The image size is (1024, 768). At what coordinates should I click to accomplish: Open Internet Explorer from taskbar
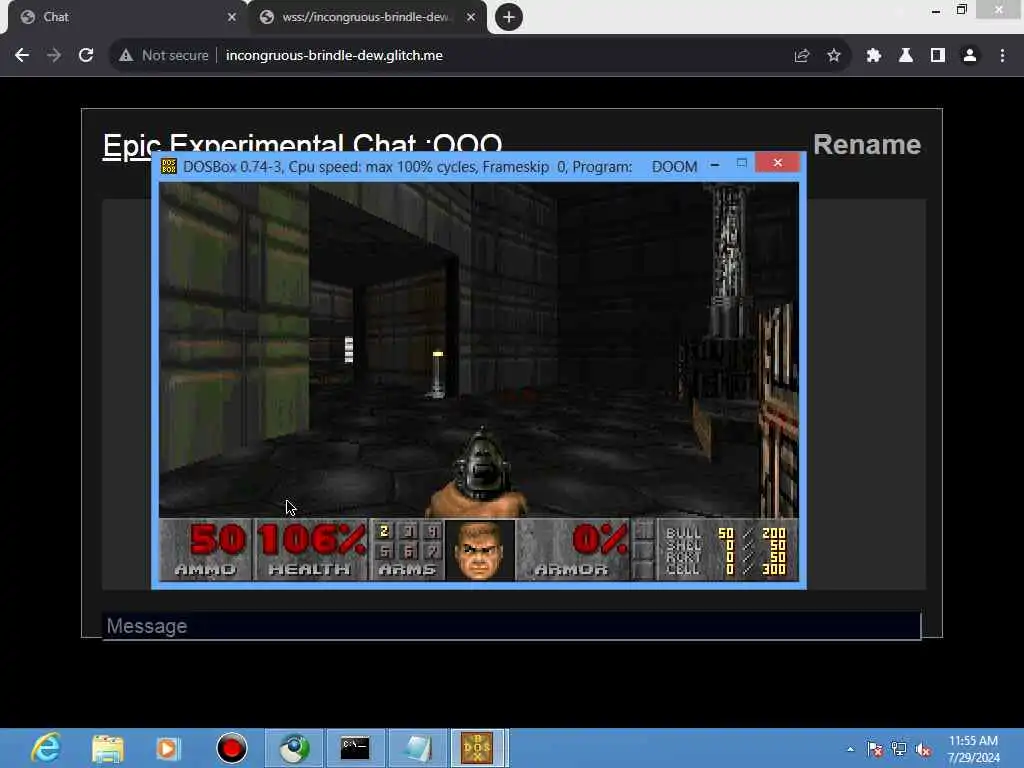46,748
